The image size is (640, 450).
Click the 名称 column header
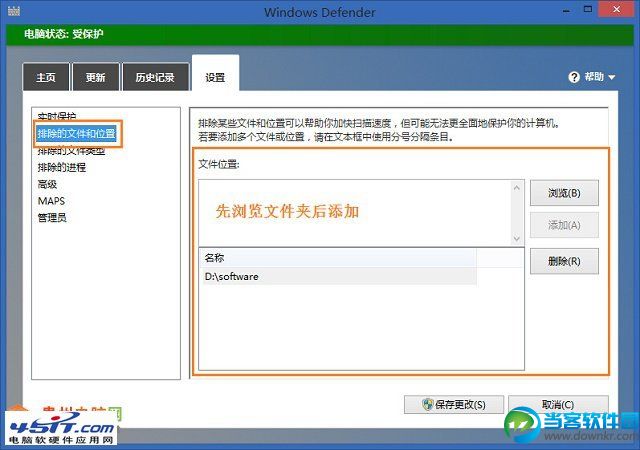[x=338, y=258]
